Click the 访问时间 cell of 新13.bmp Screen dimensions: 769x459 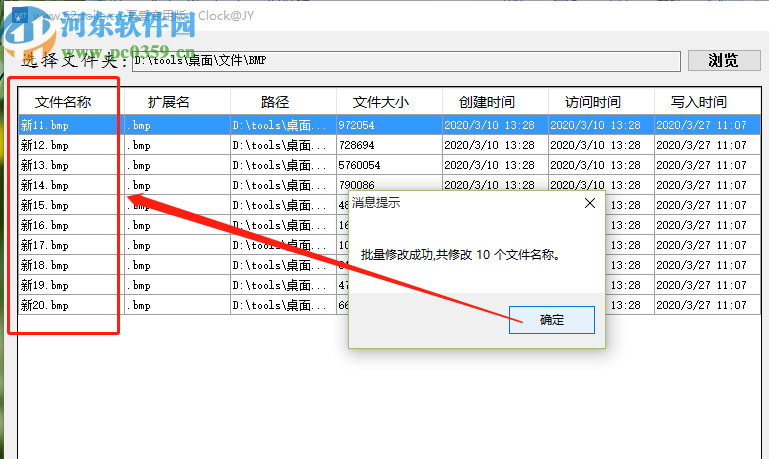(x=601, y=165)
